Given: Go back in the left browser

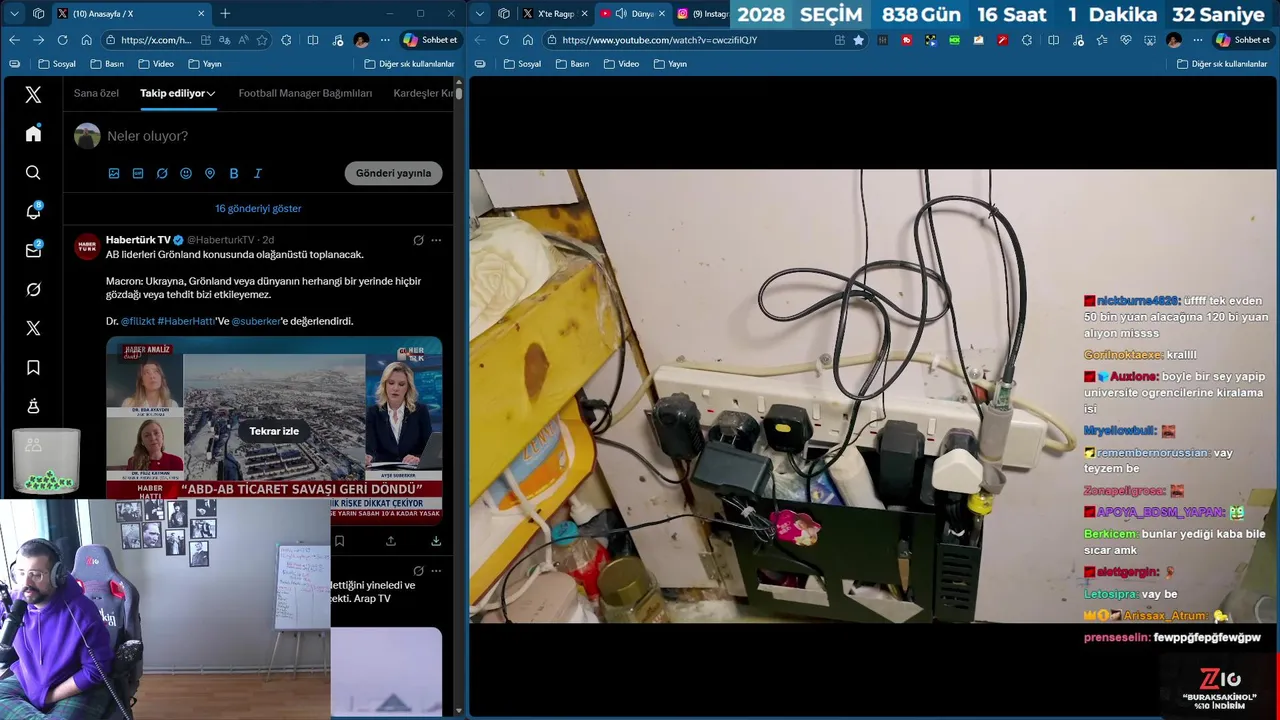Looking at the screenshot, I should pos(14,40).
